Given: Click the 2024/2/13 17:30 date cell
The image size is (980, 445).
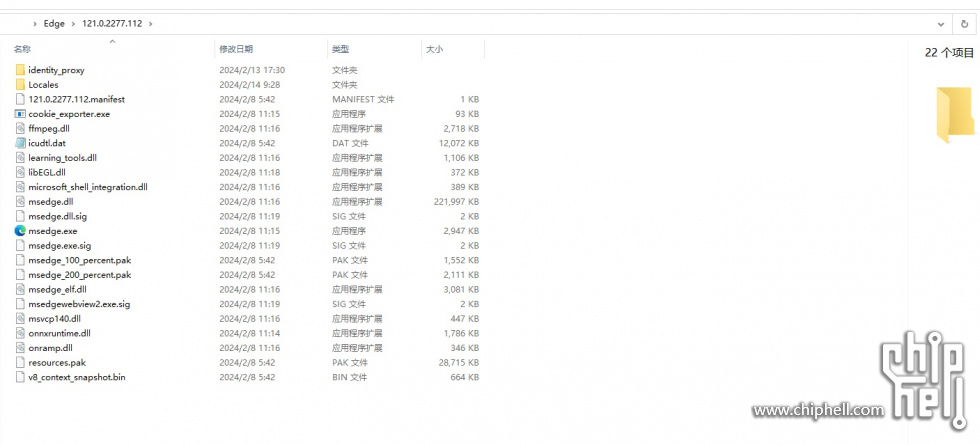Looking at the screenshot, I should coord(252,70).
